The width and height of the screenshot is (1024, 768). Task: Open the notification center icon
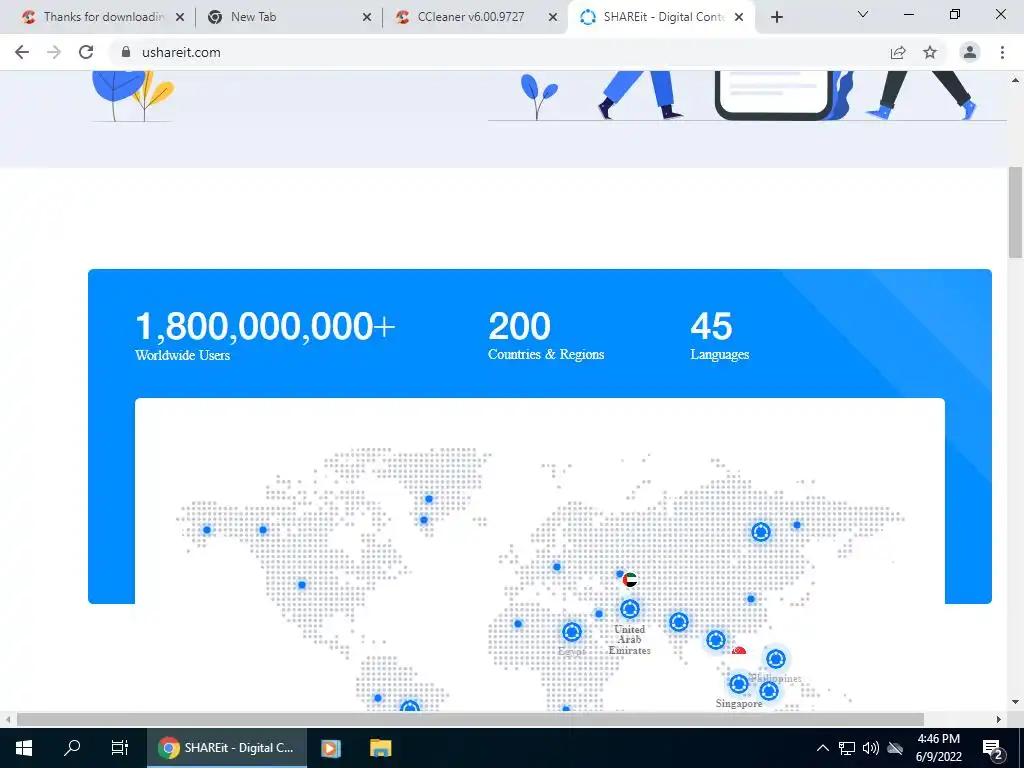coord(993,749)
